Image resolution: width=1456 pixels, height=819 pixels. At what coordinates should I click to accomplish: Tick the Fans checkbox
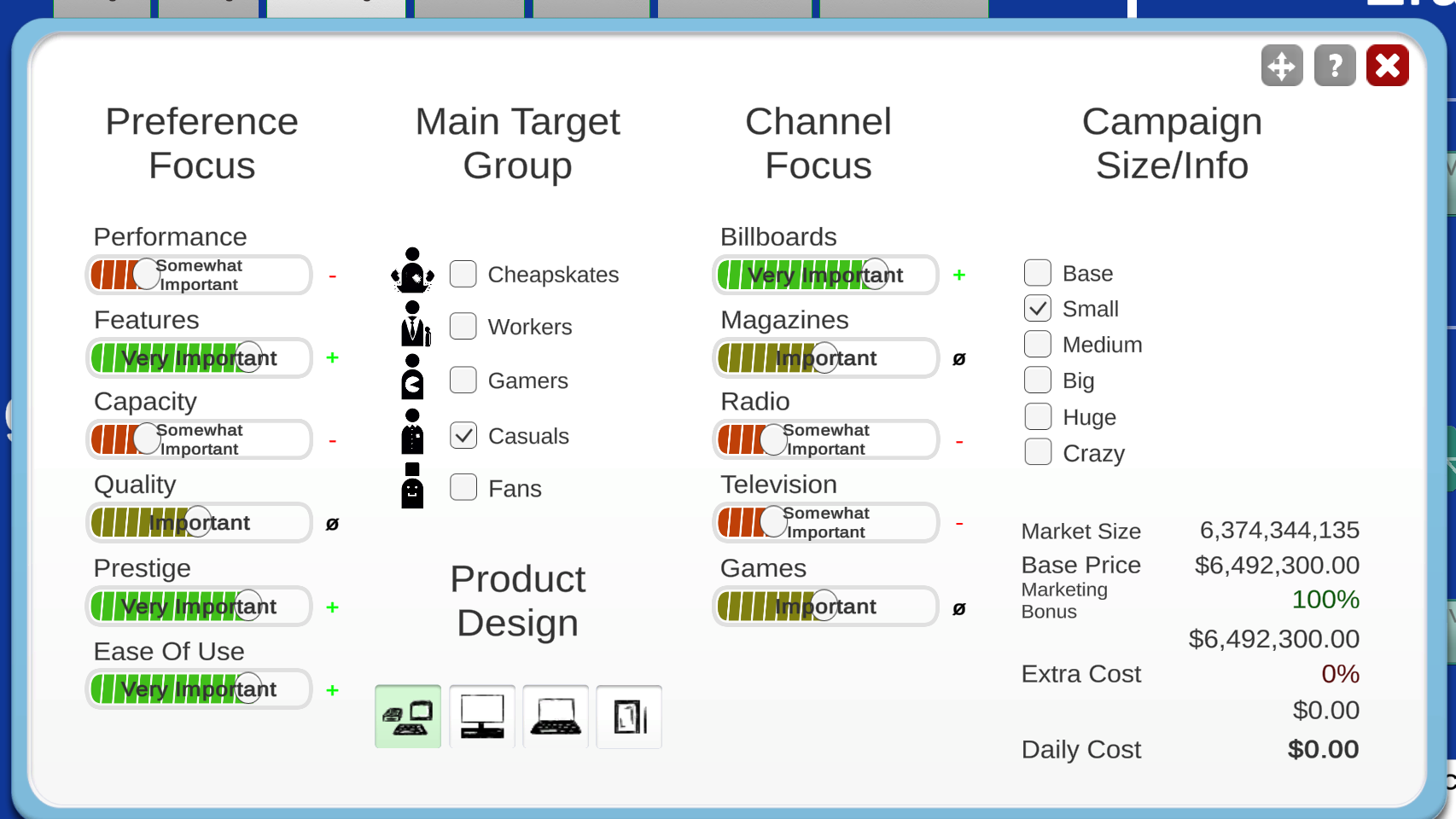pos(463,487)
